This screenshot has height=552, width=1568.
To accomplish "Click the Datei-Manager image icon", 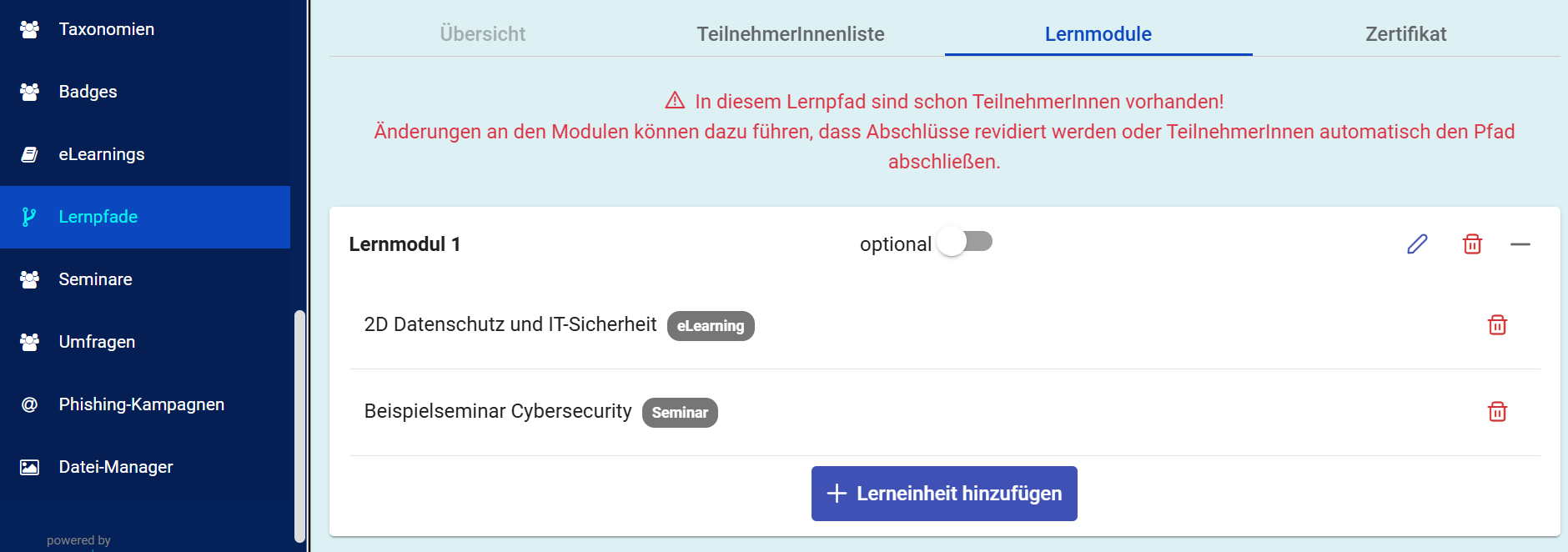I will (29, 467).
